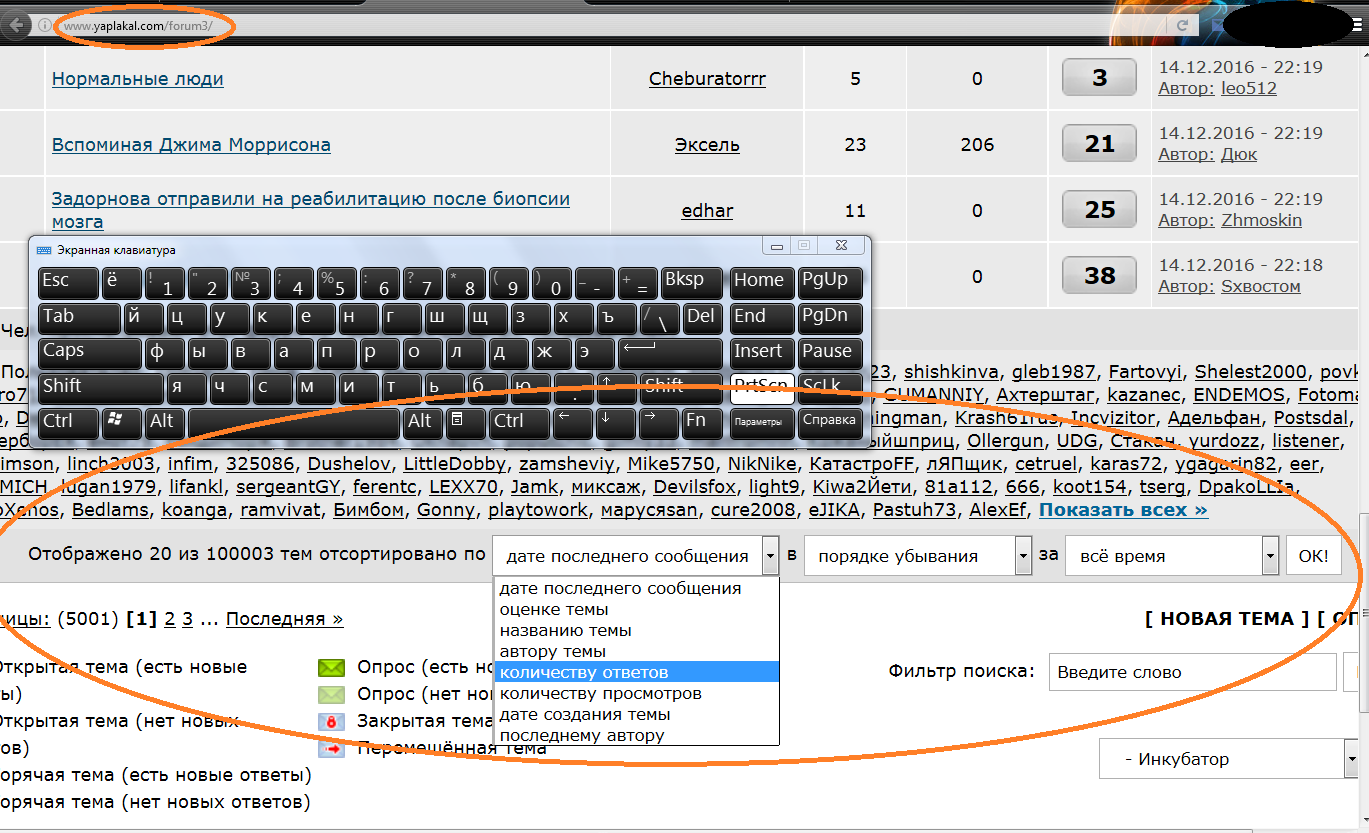Click the browser address bar URL
Screen dimensions: 1369x833
point(138,26)
